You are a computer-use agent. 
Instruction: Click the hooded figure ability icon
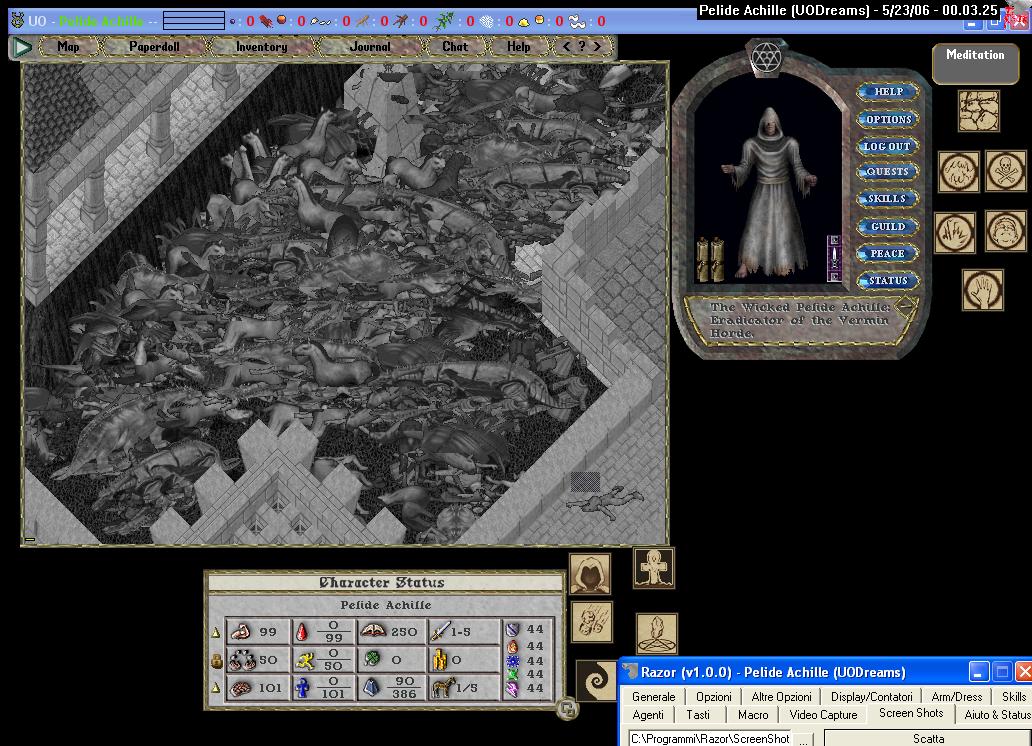click(x=590, y=574)
